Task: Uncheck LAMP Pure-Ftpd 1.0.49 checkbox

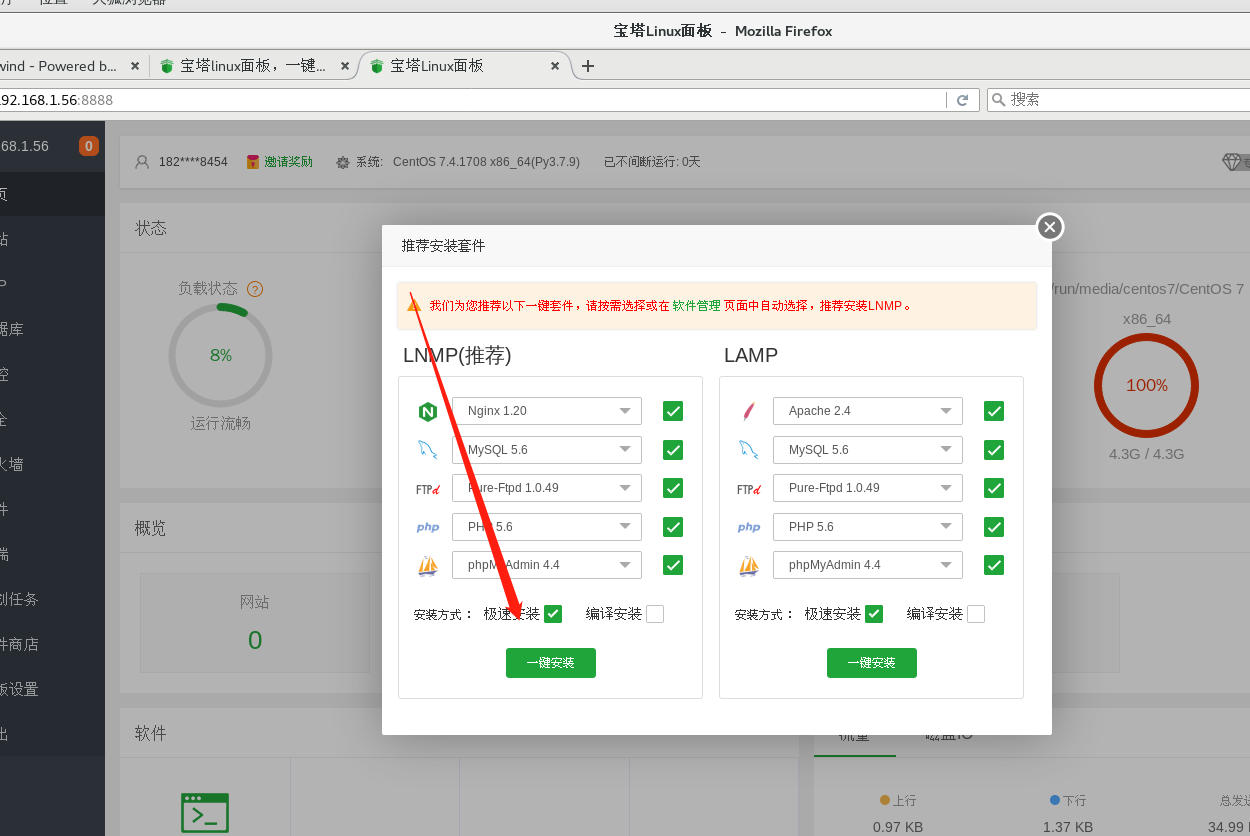Action: click(994, 488)
